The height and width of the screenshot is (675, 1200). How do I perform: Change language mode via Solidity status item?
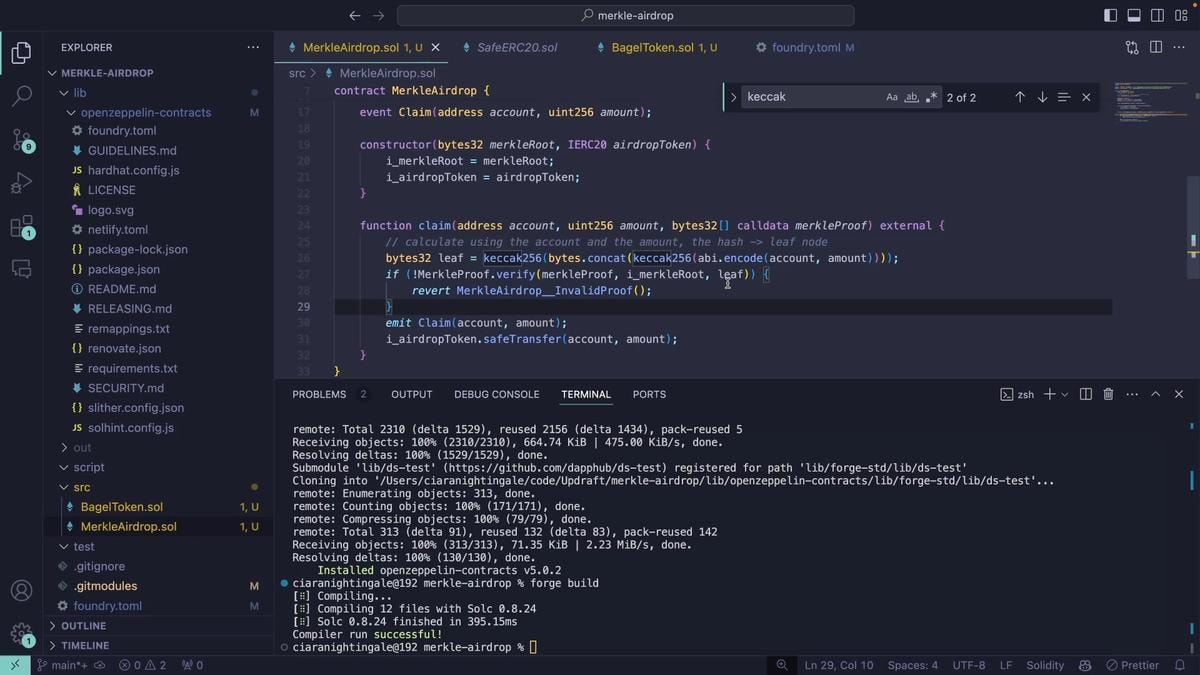pyautogui.click(x=1045, y=665)
